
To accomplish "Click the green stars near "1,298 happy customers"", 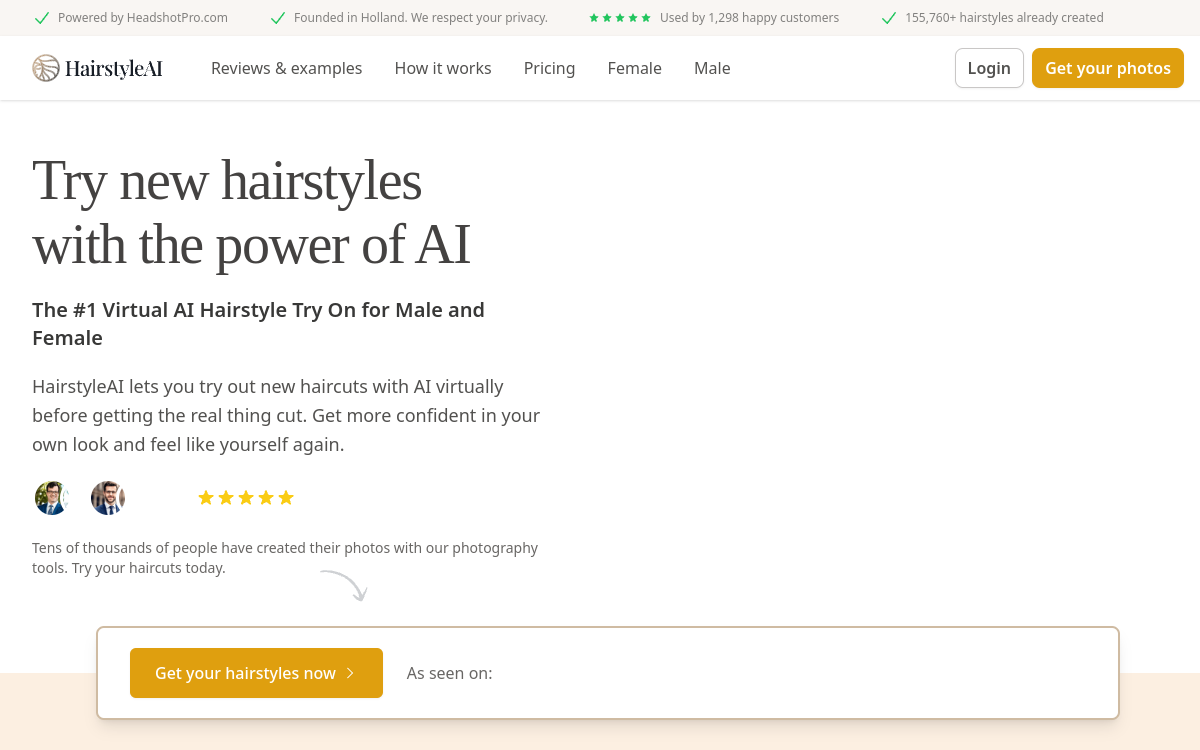I will (619, 17).
